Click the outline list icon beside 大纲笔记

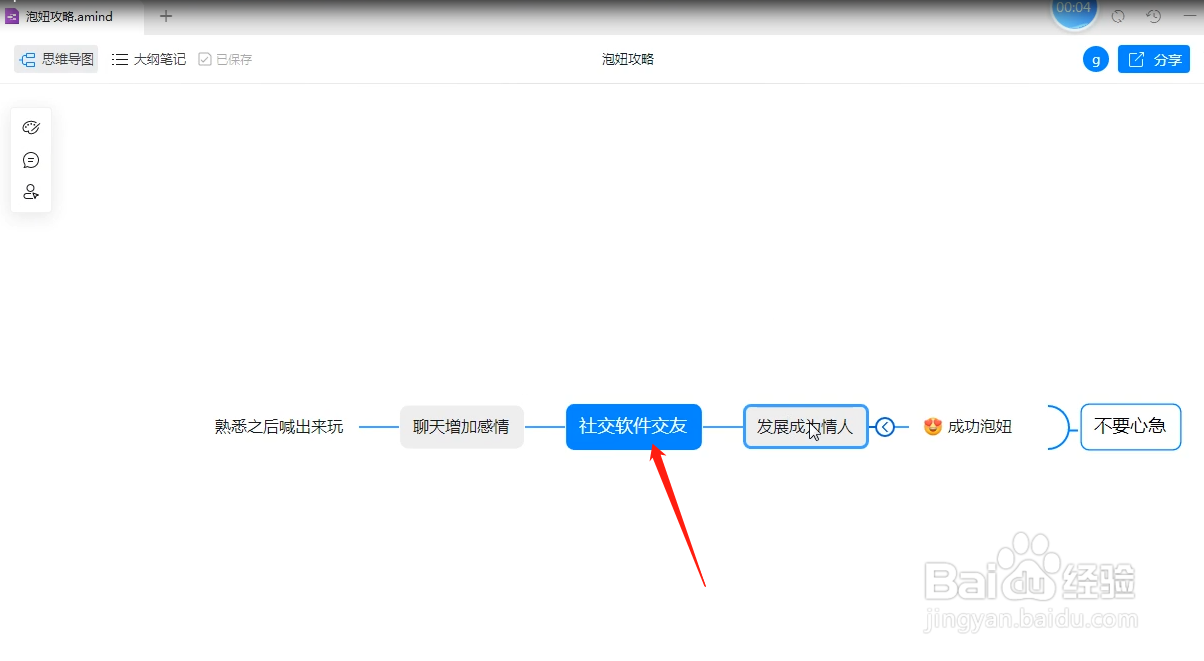pyautogui.click(x=119, y=59)
